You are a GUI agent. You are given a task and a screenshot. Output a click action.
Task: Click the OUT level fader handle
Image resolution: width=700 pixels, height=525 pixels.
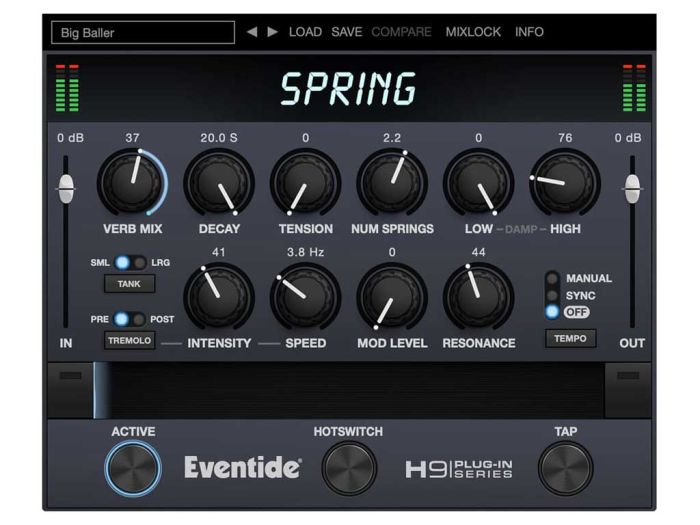click(632, 188)
